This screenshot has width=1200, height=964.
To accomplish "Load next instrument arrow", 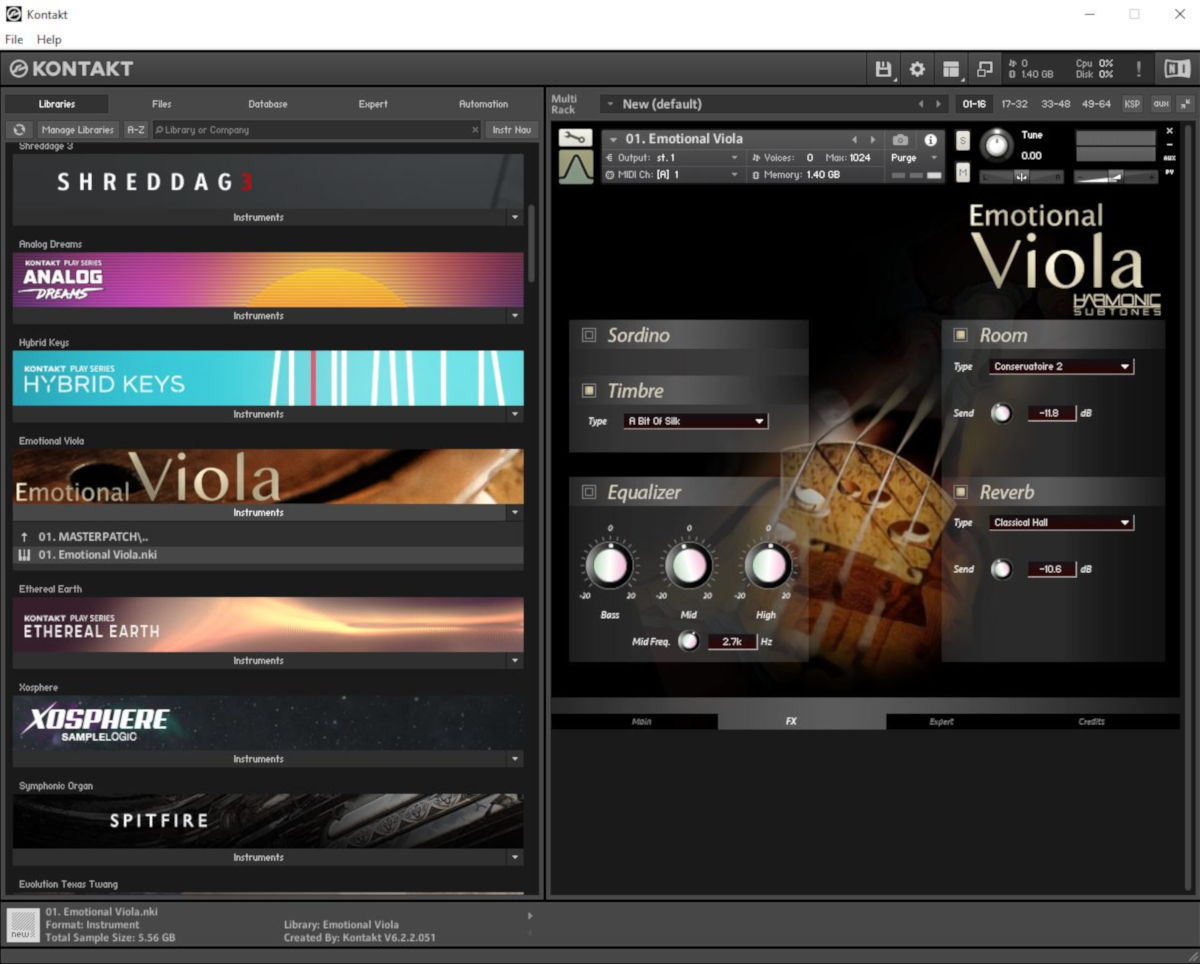I will click(x=872, y=140).
